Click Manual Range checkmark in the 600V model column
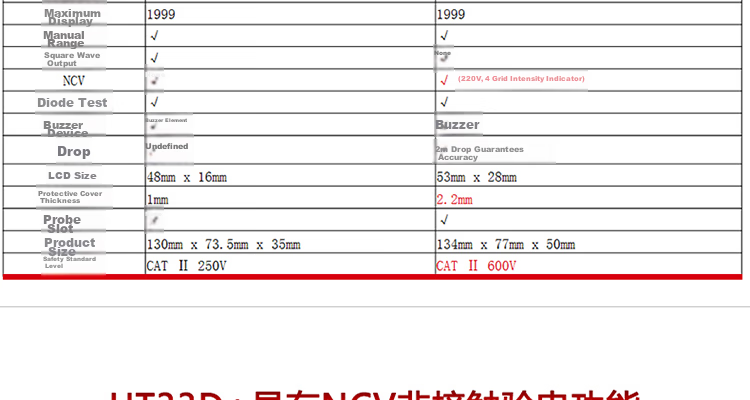The height and width of the screenshot is (400, 750). pyautogui.click(x=444, y=35)
